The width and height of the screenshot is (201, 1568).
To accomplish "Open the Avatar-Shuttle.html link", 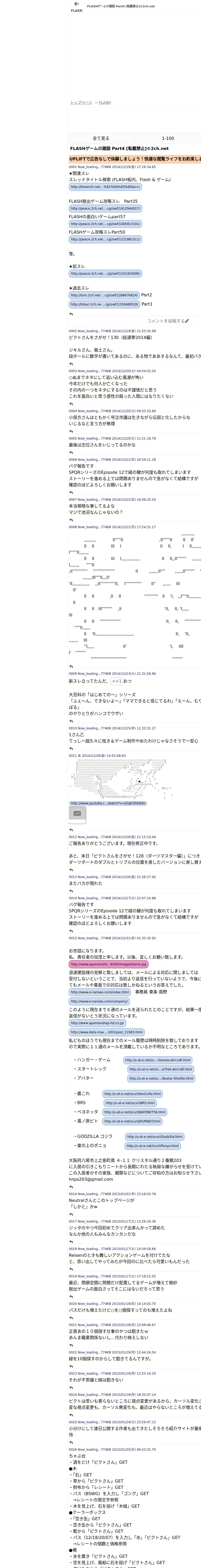I will coord(161,1078).
